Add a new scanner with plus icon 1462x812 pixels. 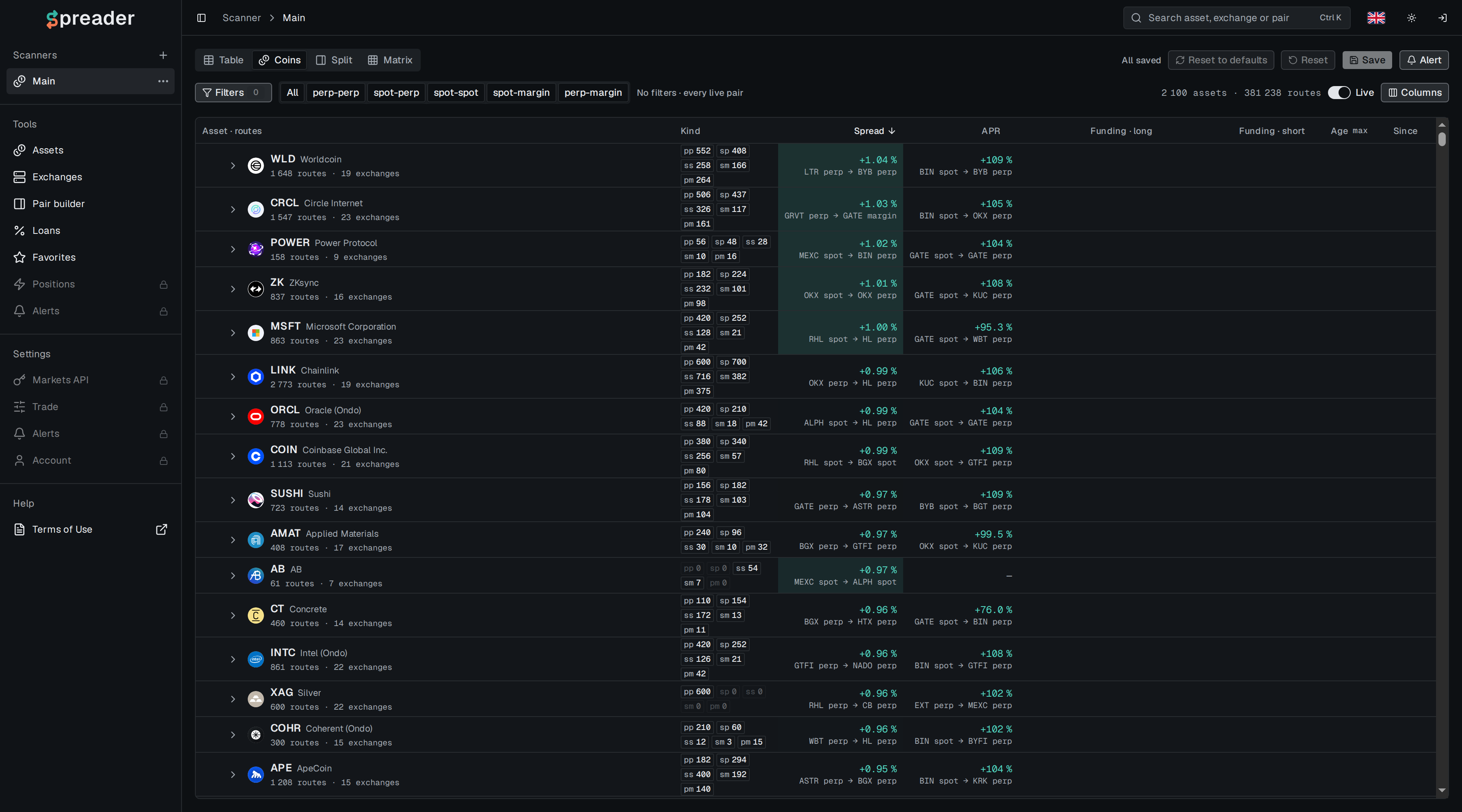pyautogui.click(x=163, y=55)
